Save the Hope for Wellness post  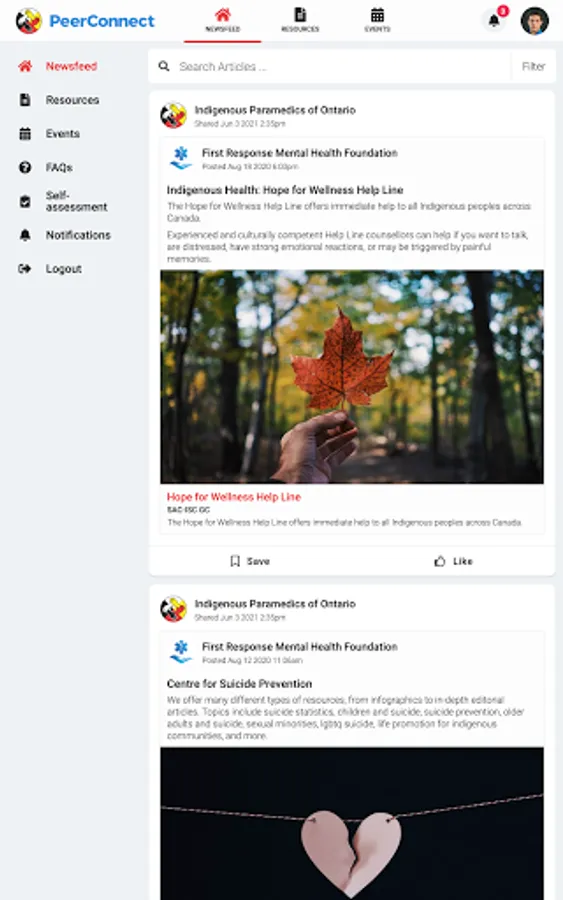[250, 561]
